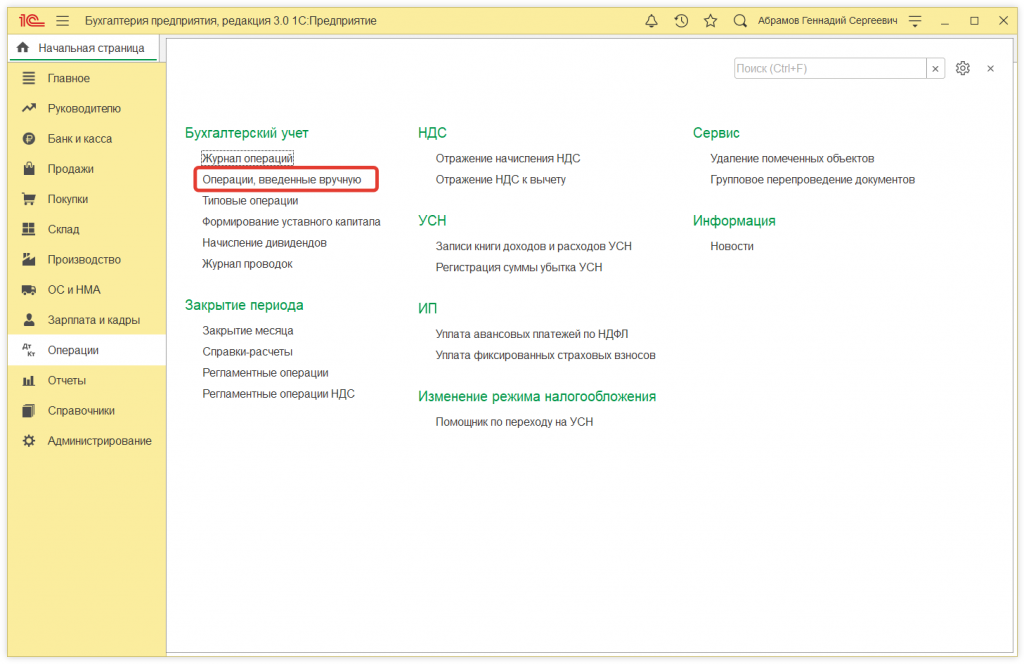The height and width of the screenshot is (664, 1024).
Task: Go to the Администрирование section
Action: coord(99,441)
